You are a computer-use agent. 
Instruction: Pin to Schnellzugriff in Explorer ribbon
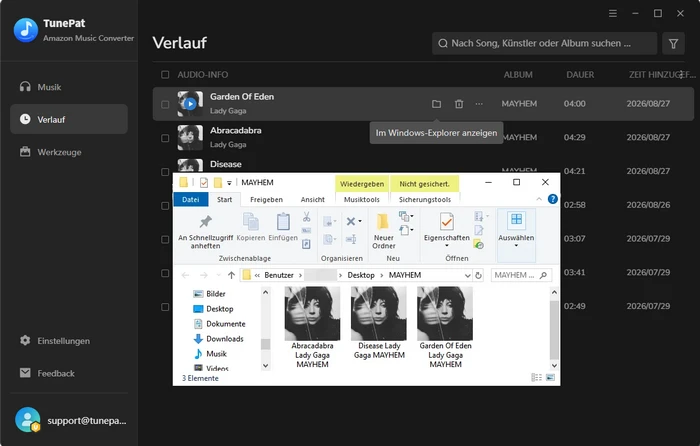(205, 232)
